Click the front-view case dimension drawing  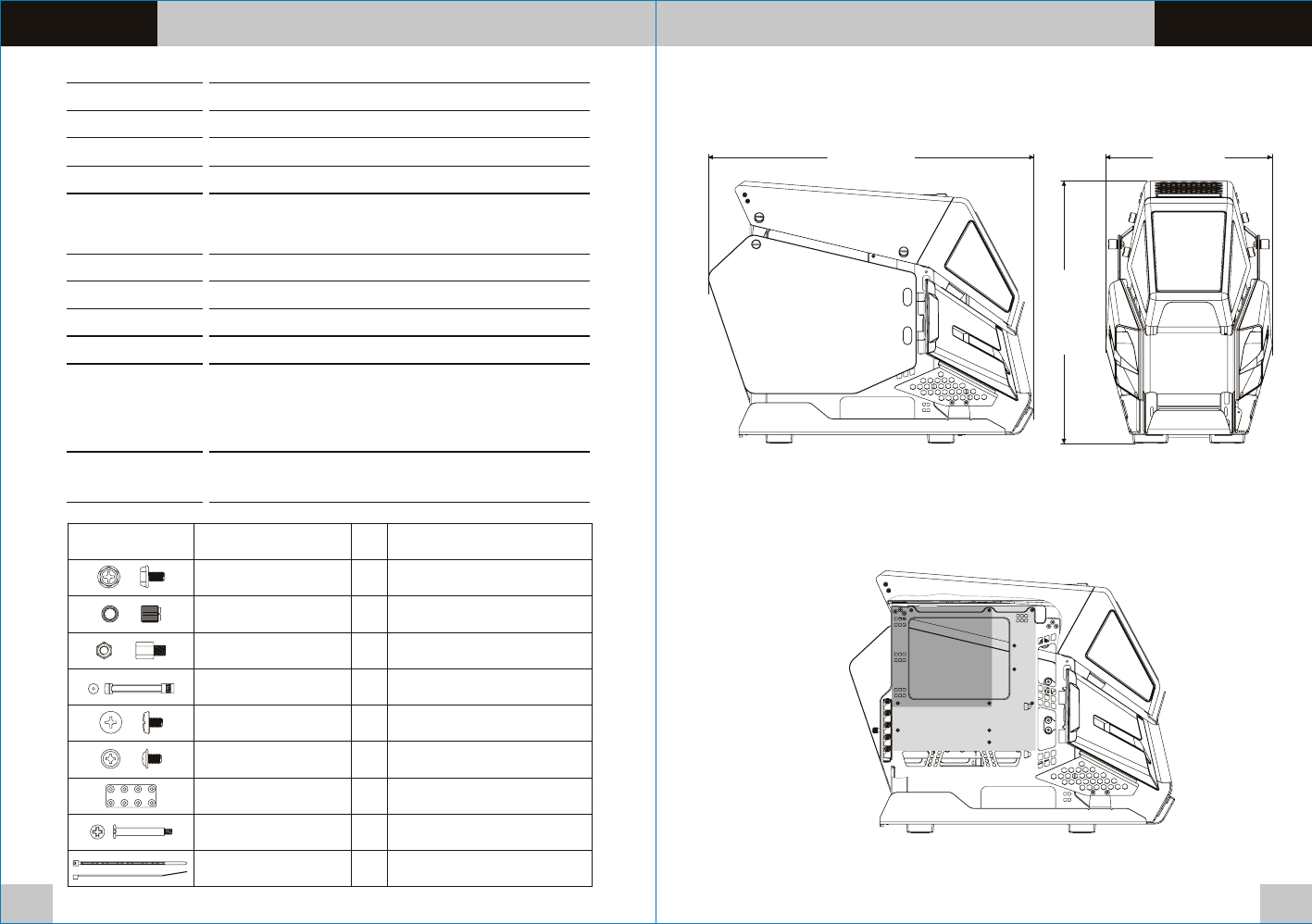pos(1189,310)
